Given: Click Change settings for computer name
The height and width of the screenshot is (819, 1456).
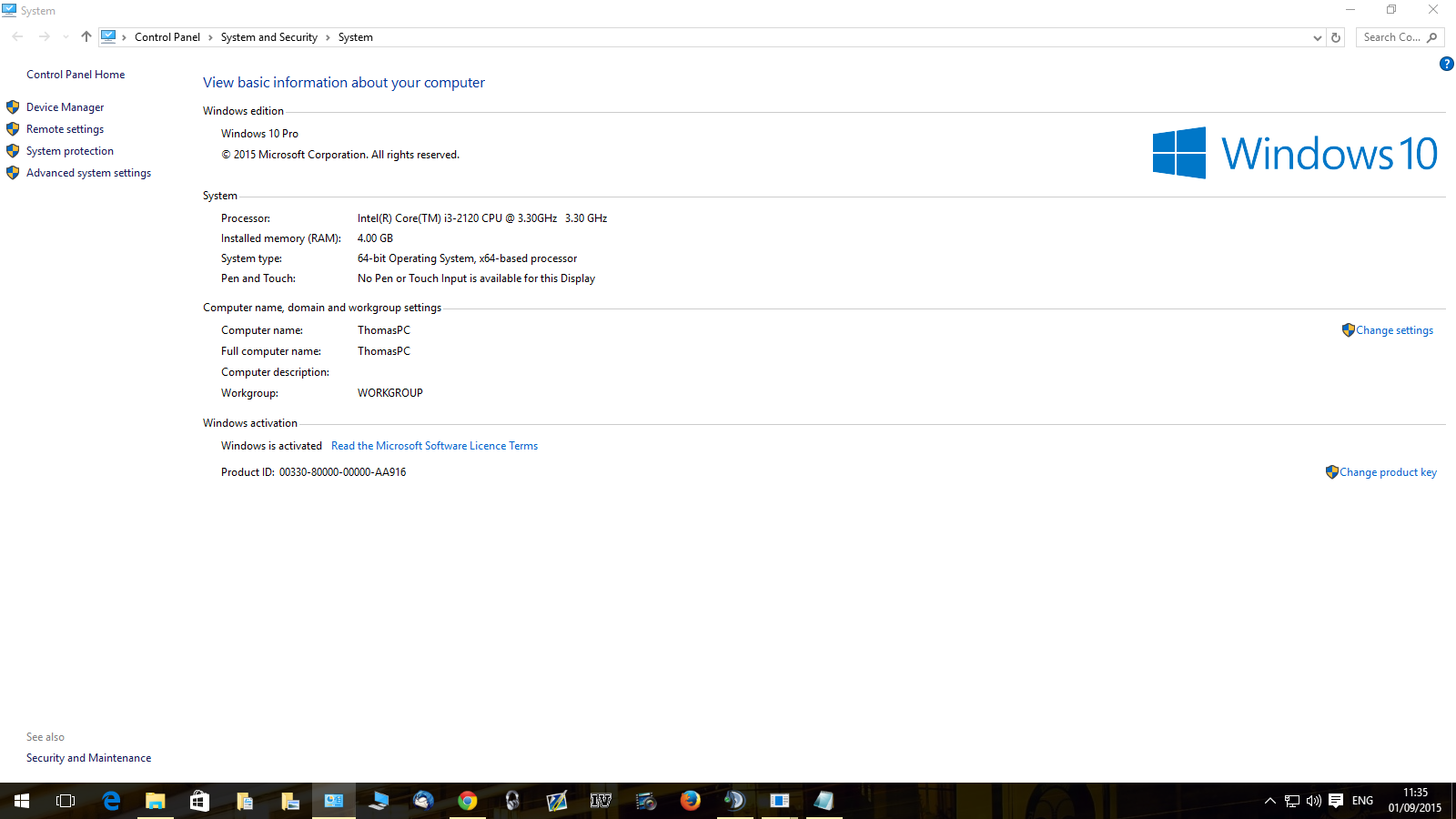Looking at the screenshot, I should (x=1394, y=330).
